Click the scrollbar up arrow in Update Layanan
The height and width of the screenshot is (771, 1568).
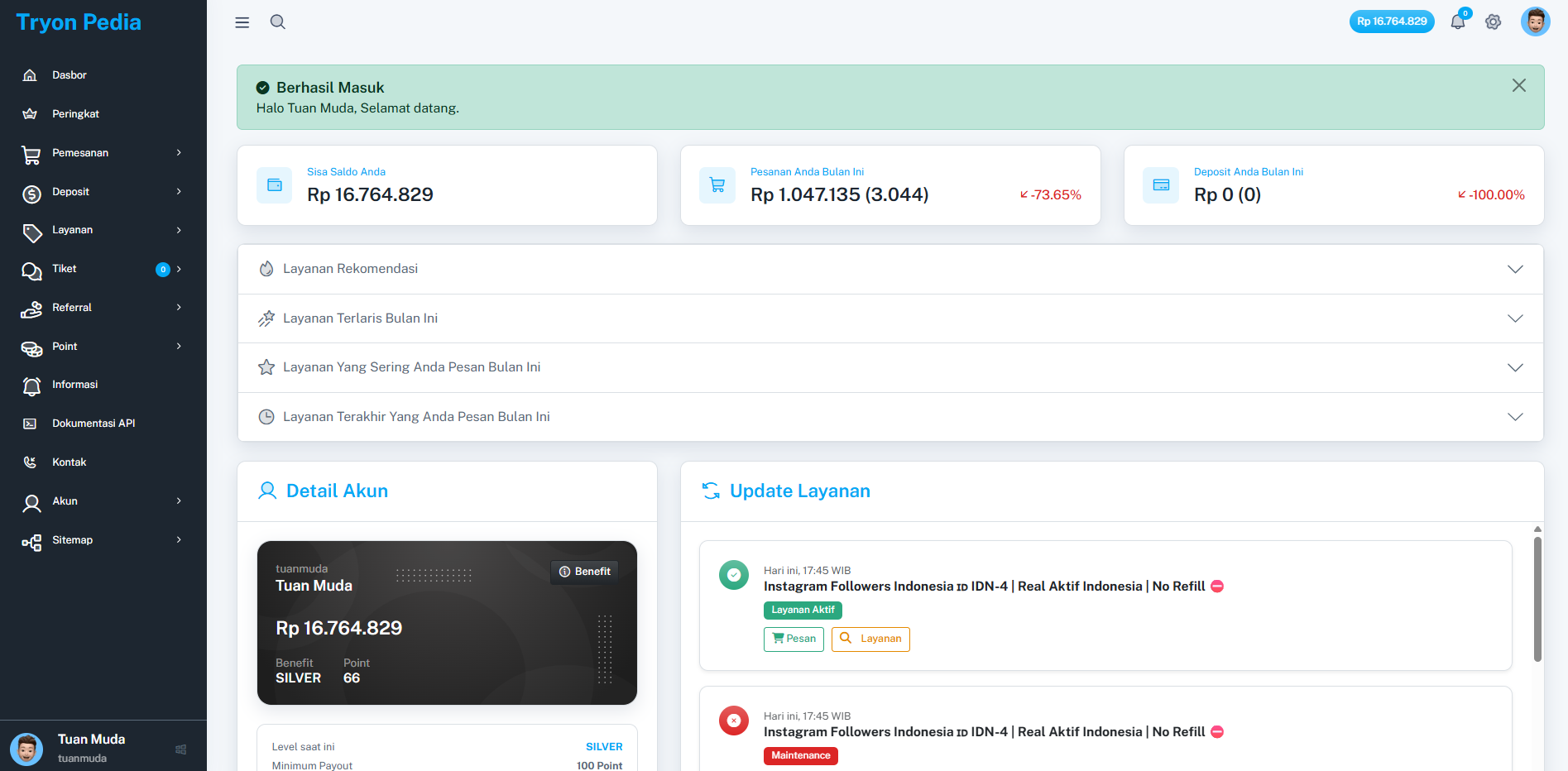pos(1537,529)
